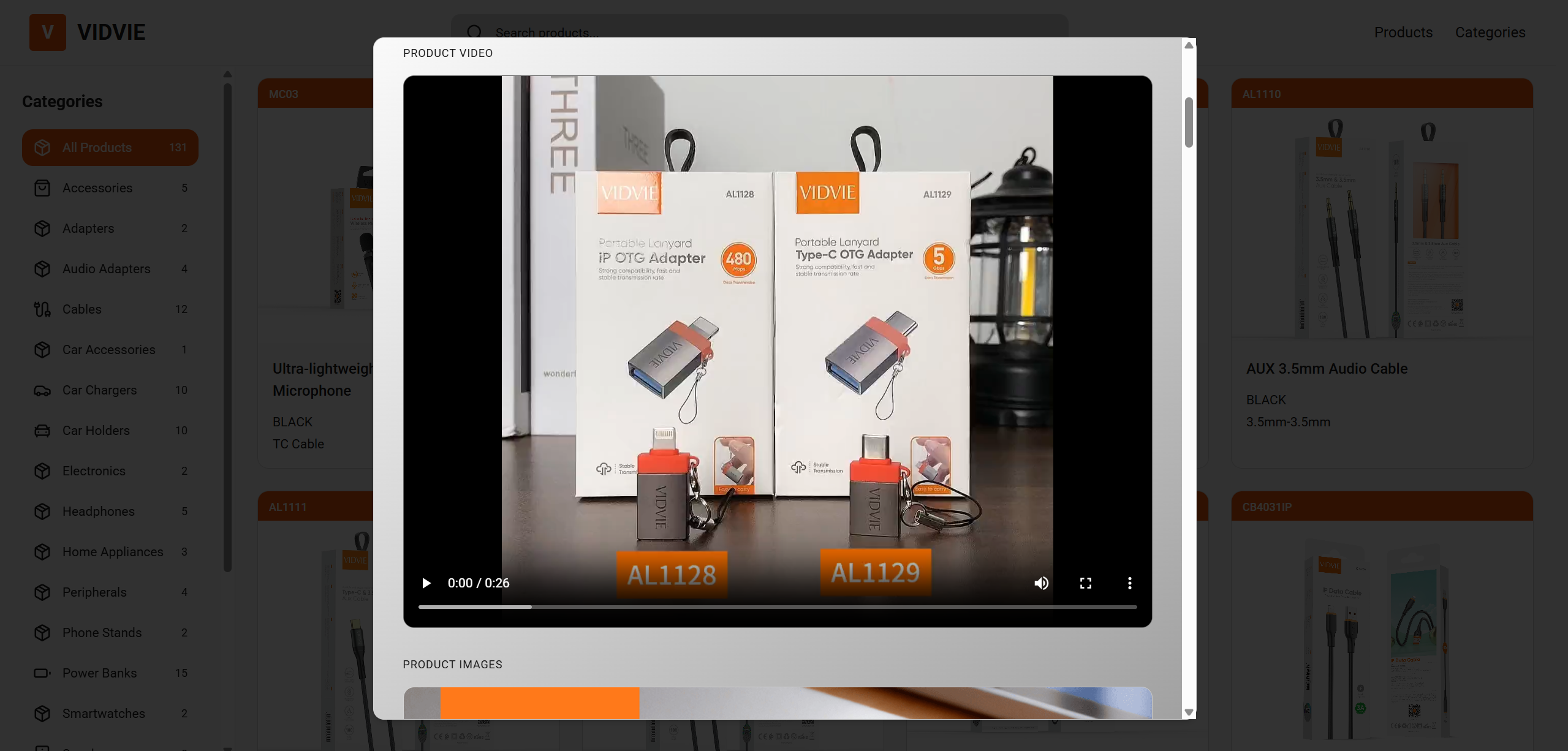The height and width of the screenshot is (751, 1568).
Task: Click the Adapters category icon
Action: (x=42, y=228)
